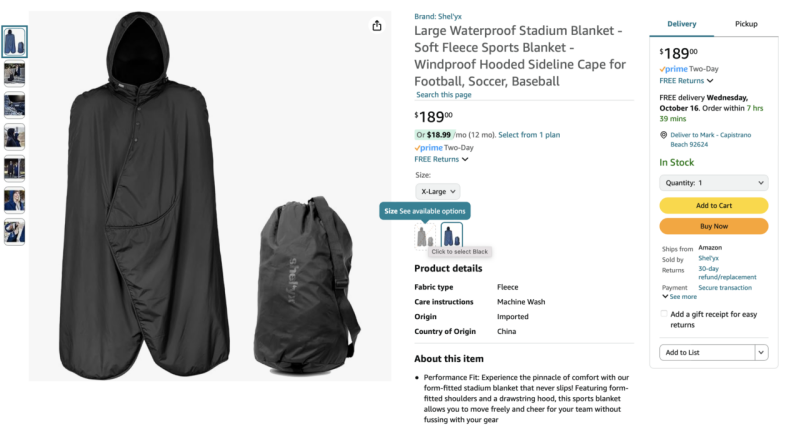Select the blue color swatch
800x427 pixels.
click(452, 235)
